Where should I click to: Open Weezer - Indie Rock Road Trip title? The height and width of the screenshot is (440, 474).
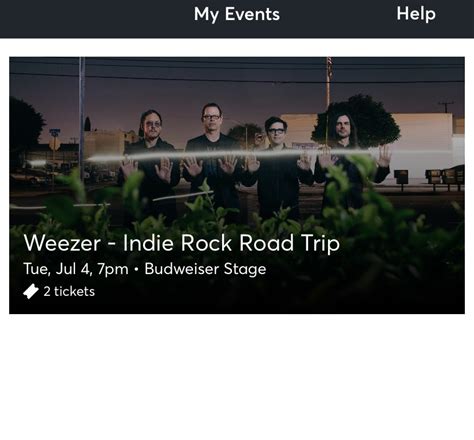pyautogui.click(x=182, y=243)
